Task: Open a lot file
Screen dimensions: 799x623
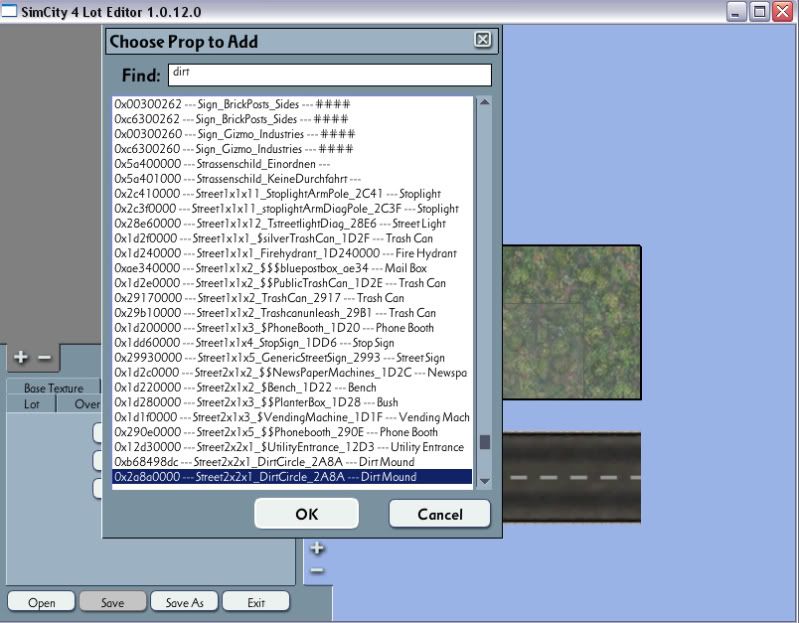Action: tap(41, 602)
